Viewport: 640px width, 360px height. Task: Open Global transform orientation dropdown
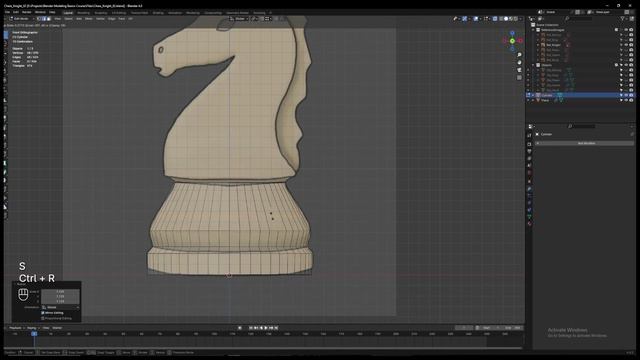tap(239, 19)
